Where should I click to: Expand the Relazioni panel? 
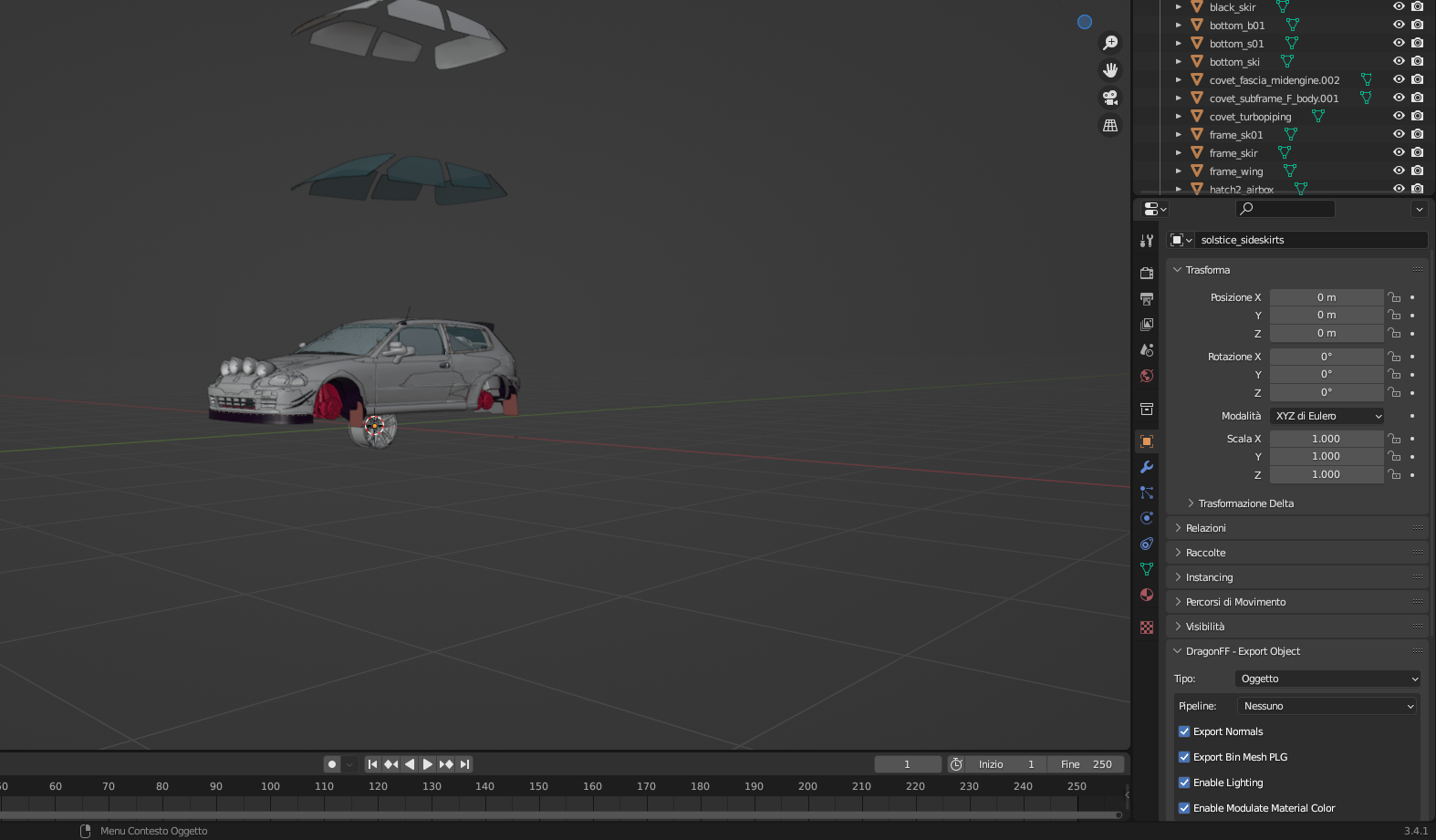tap(1206, 528)
